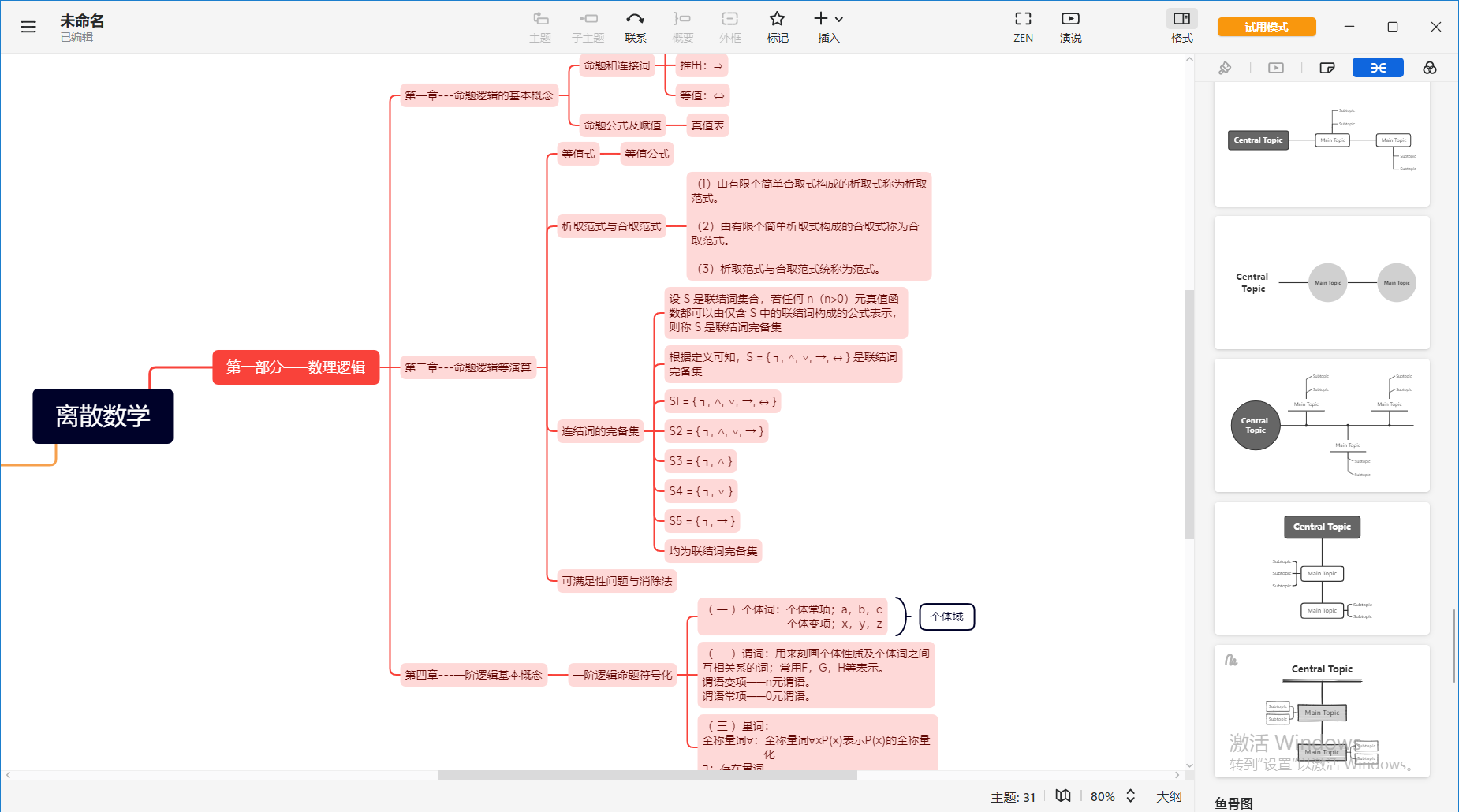Start 演说 presentation mode
Image resolution: width=1459 pixels, height=812 pixels.
pyautogui.click(x=1070, y=27)
